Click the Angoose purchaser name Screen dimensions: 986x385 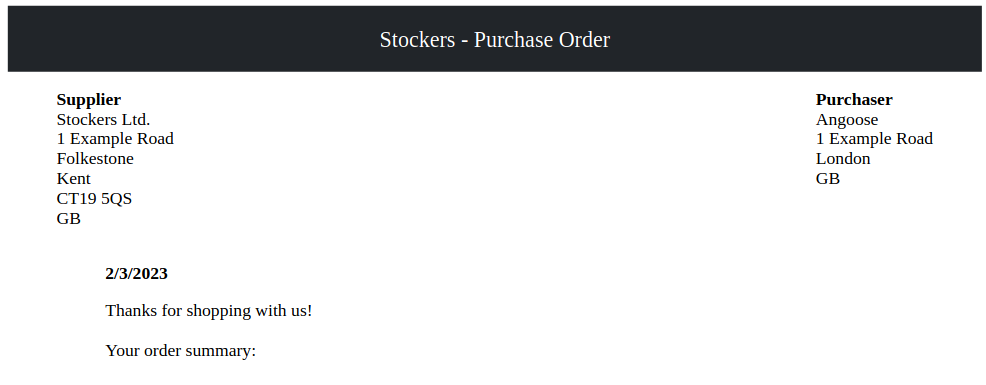point(847,120)
